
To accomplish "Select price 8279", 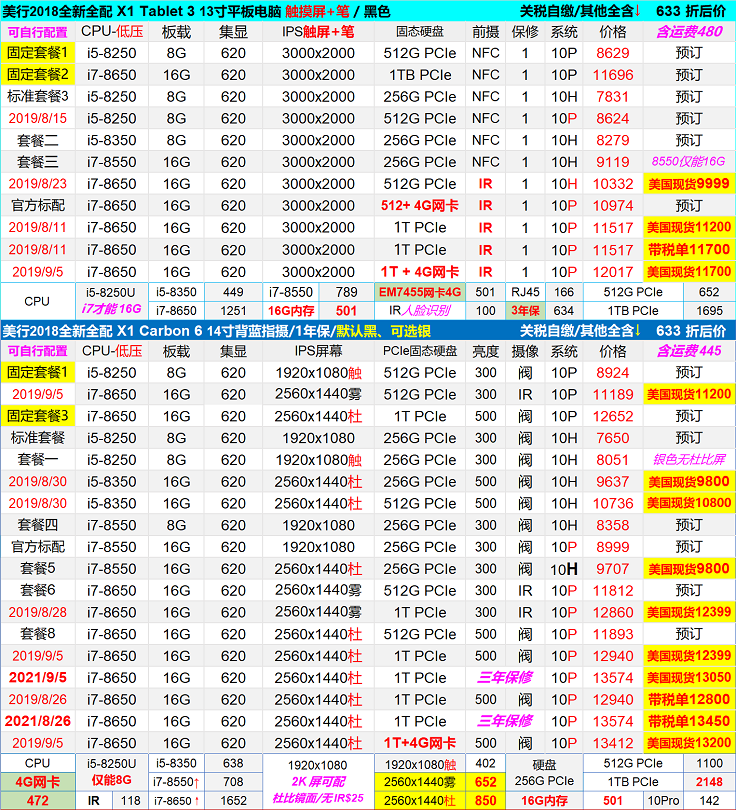I will tap(613, 141).
